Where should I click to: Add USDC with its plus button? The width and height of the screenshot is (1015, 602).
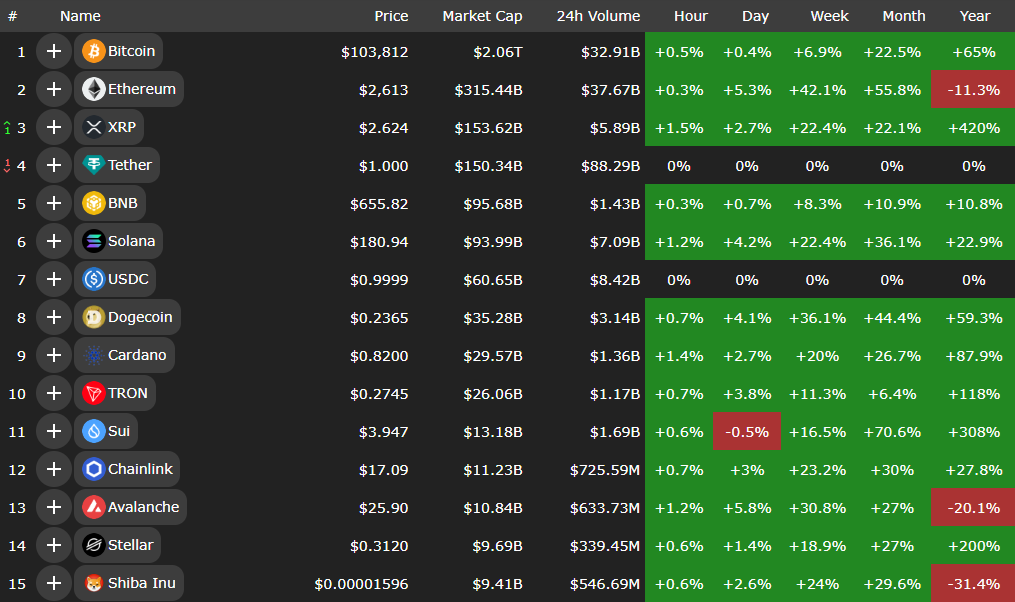coord(54,279)
